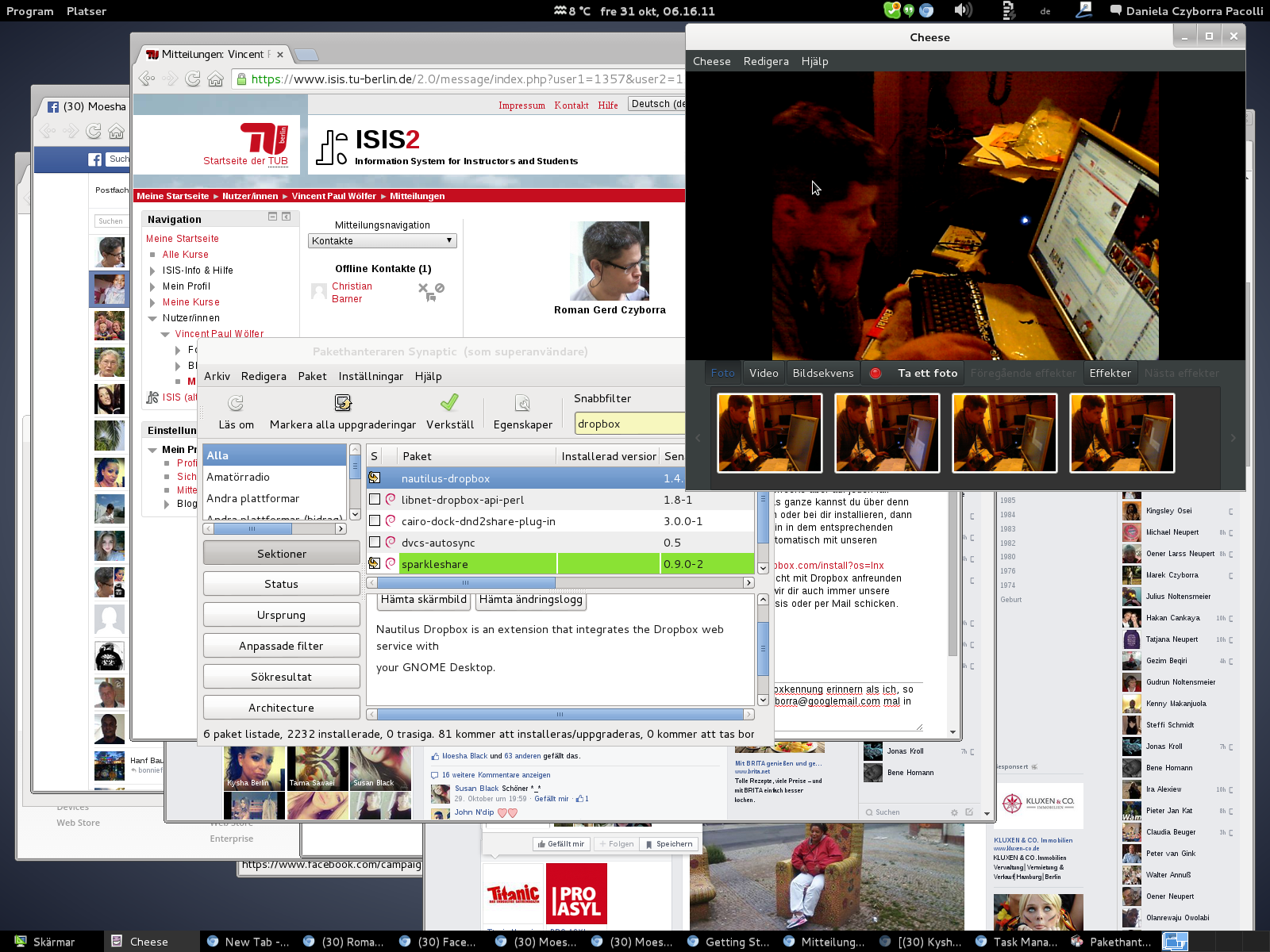1270x952 pixels.
Task: Click the Christian Barner contact link
Action: [x=352, y=292]
